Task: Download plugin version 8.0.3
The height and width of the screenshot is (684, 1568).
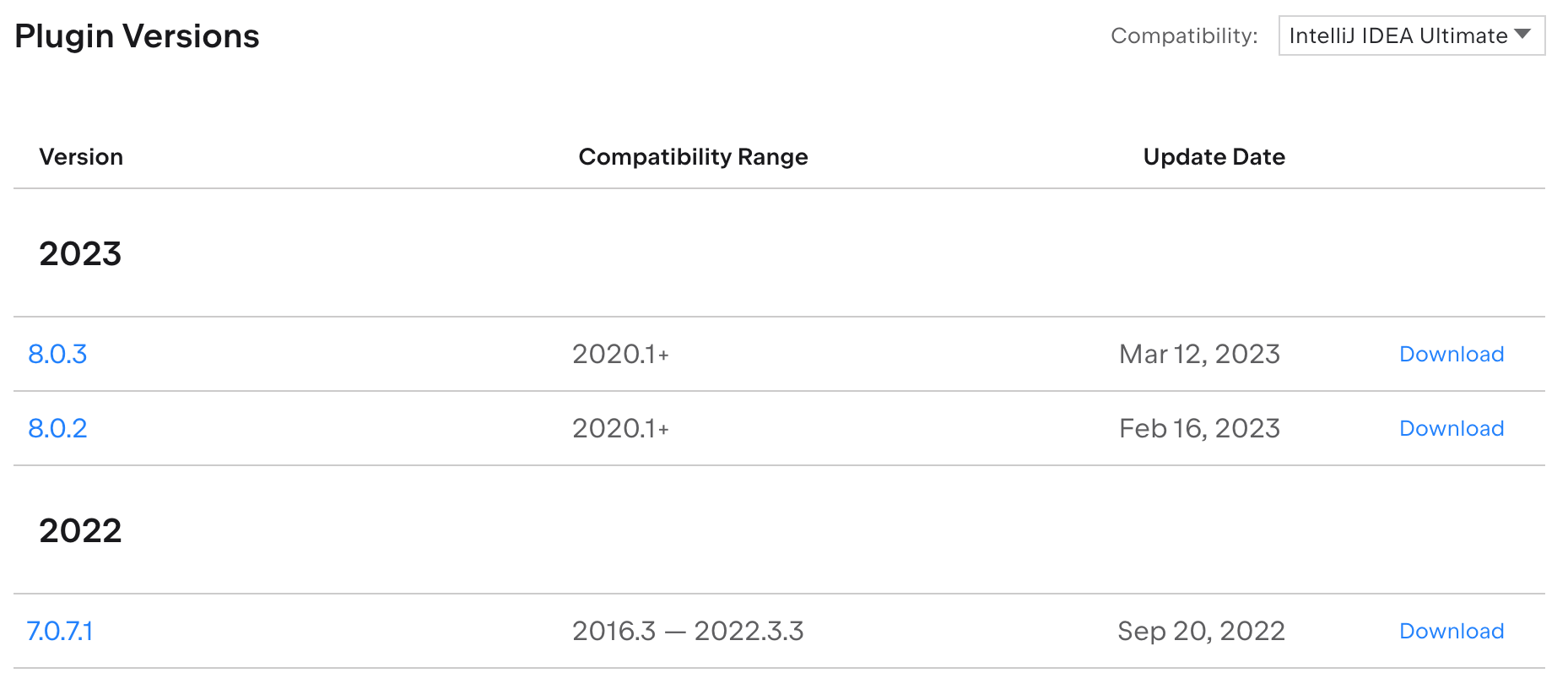Action: (x=1452, y=354)
